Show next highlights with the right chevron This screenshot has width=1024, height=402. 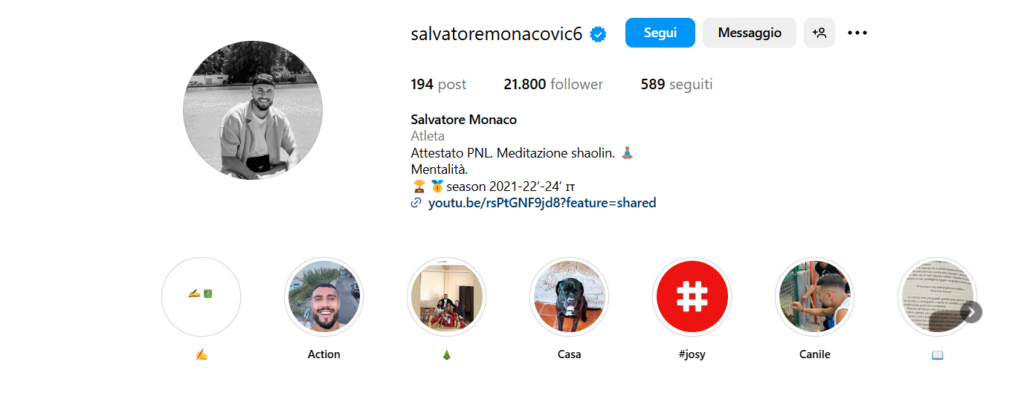[971, 312]
